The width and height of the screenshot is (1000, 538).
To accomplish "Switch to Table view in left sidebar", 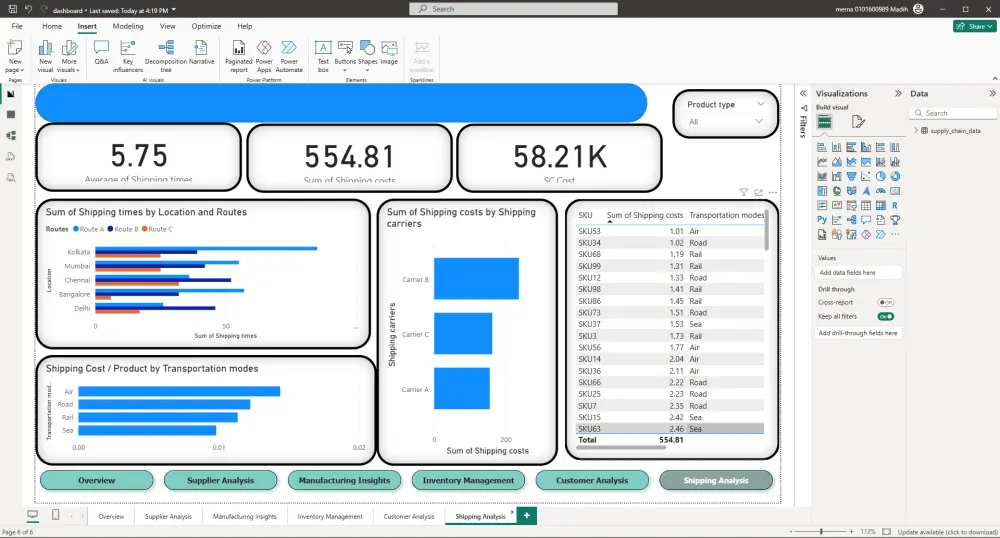I will (11, 115).
